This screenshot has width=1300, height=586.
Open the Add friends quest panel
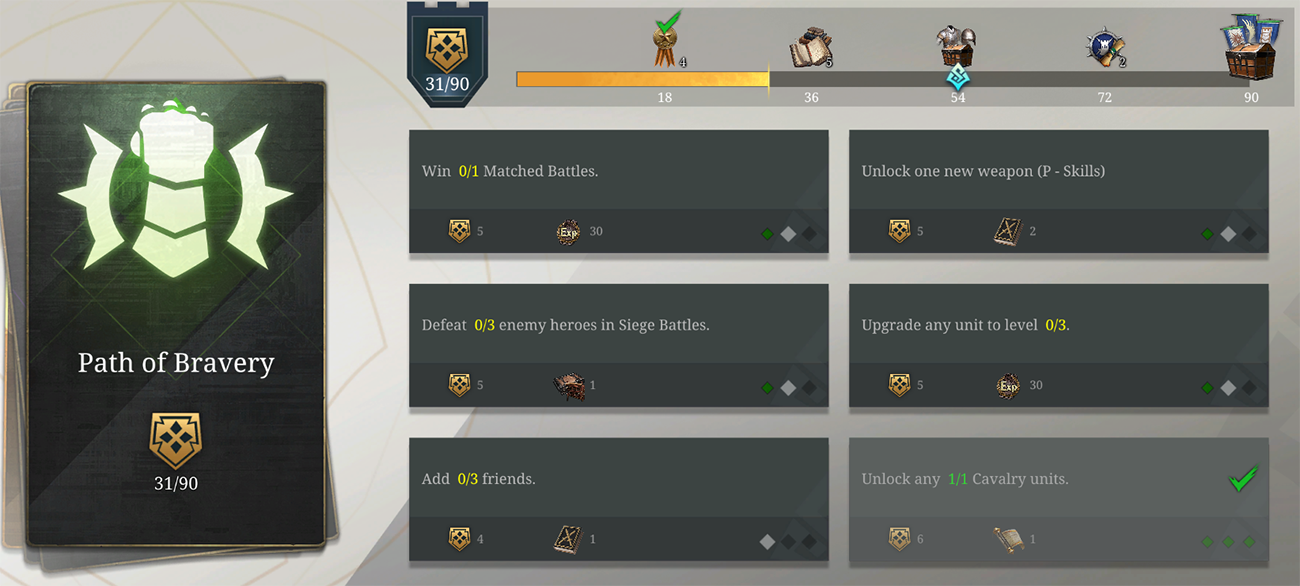tap(619, 500)
